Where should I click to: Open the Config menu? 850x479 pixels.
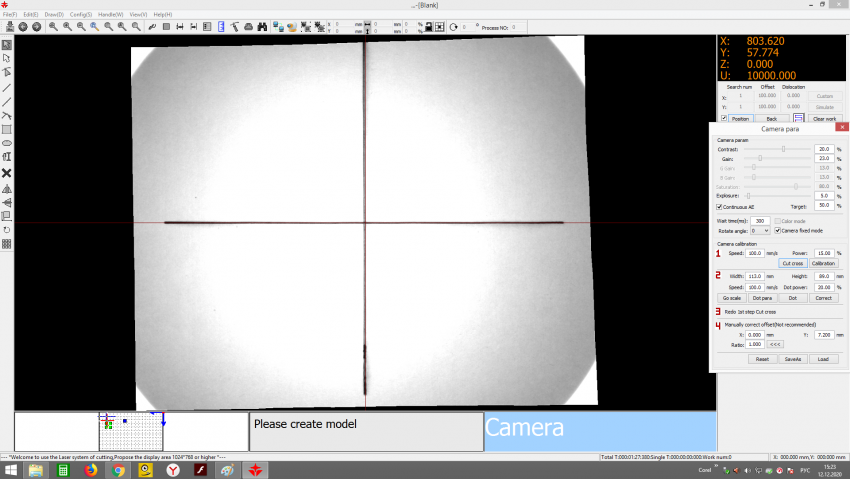tap(81, 15)
